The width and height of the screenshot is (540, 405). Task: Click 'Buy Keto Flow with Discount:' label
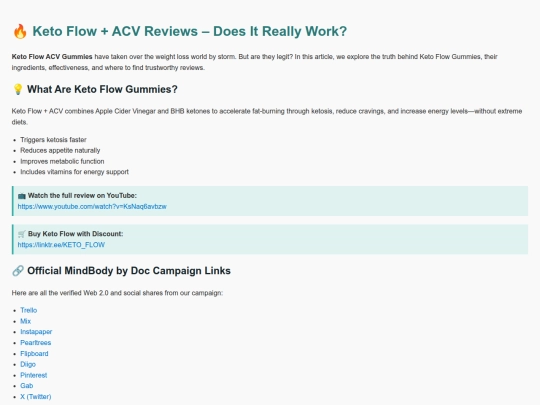(75, 234)
